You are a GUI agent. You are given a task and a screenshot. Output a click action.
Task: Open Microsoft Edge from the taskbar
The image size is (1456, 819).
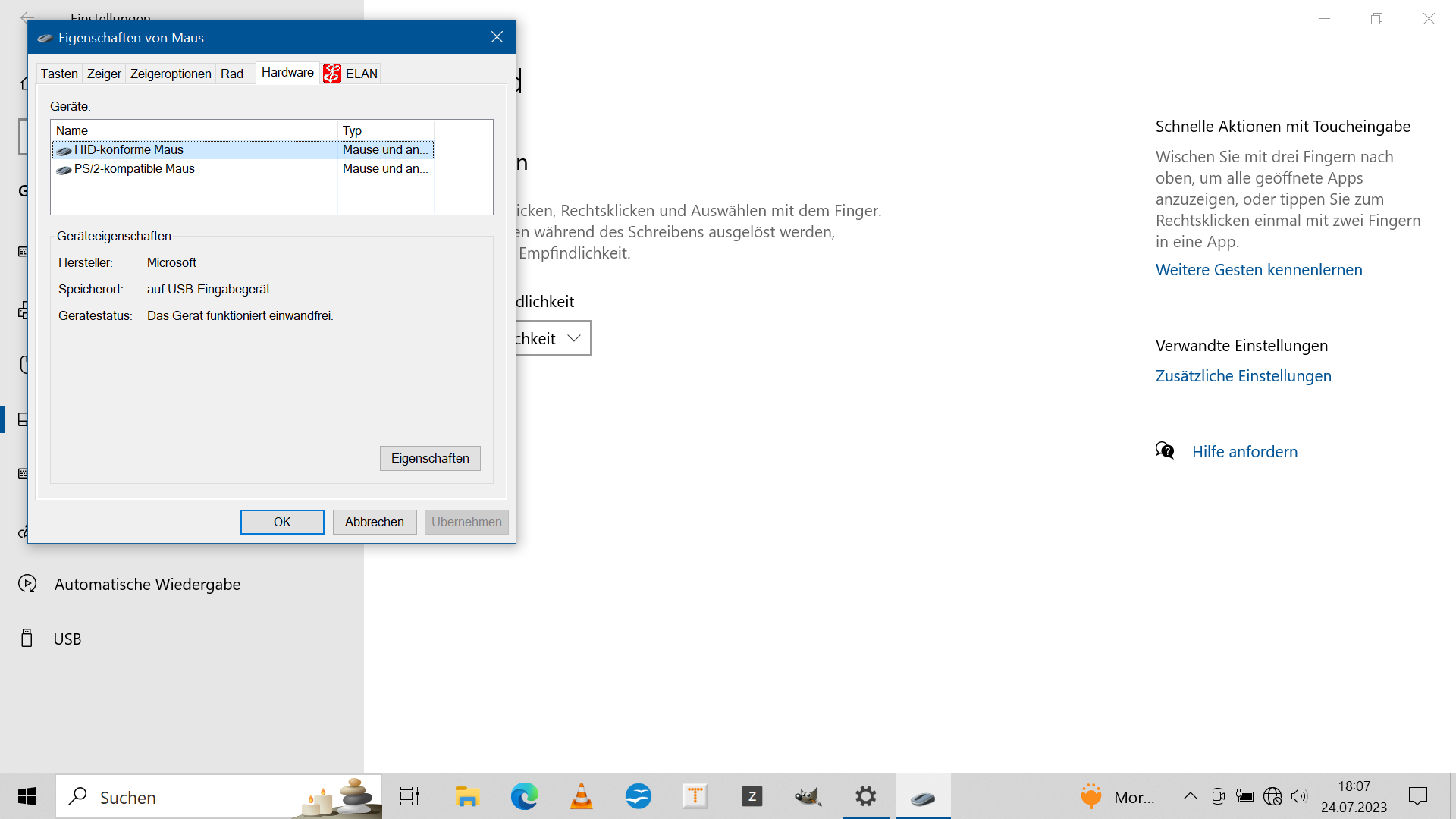(524, 796)
